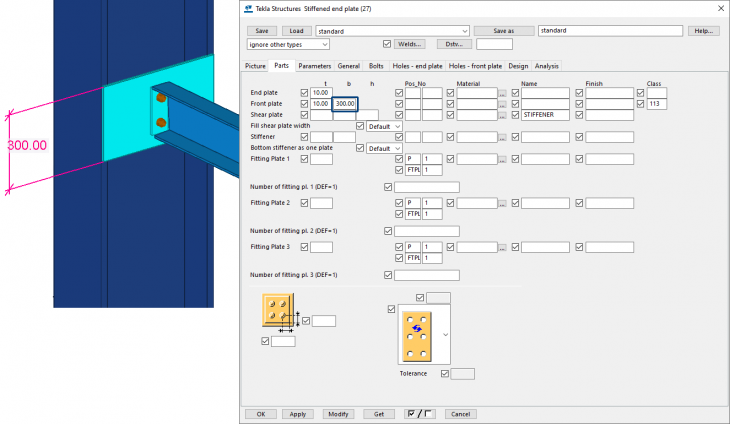Toggle the Front plate thickness checkbox
This screenshot has height=424, width=730.
tap(304, 104)
